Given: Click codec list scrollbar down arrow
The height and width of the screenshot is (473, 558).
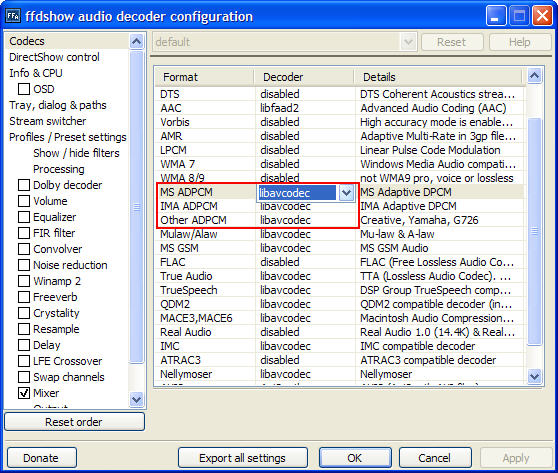Looking at the screenshot, I should [x=535, y=376].
